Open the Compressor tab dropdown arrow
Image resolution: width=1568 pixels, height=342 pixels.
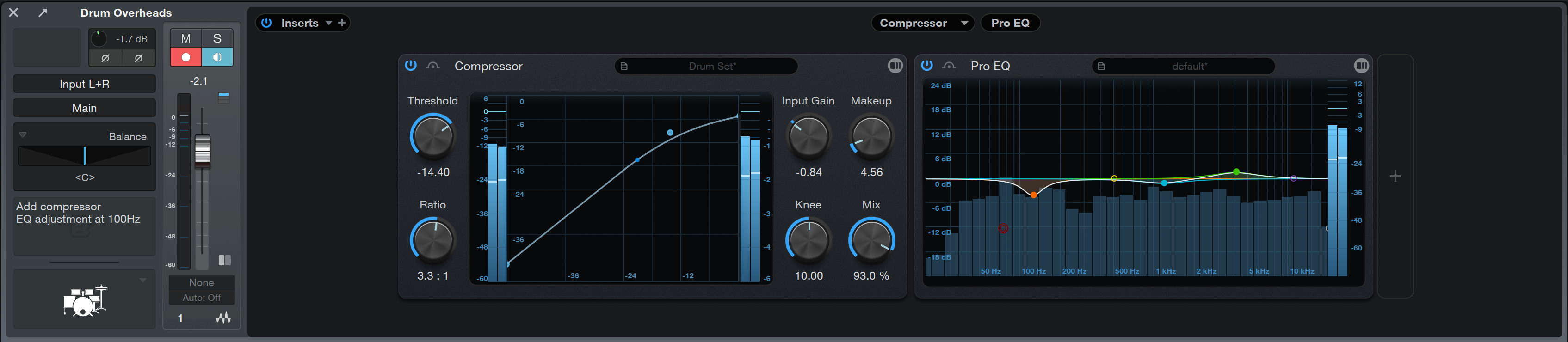point(964,23)
